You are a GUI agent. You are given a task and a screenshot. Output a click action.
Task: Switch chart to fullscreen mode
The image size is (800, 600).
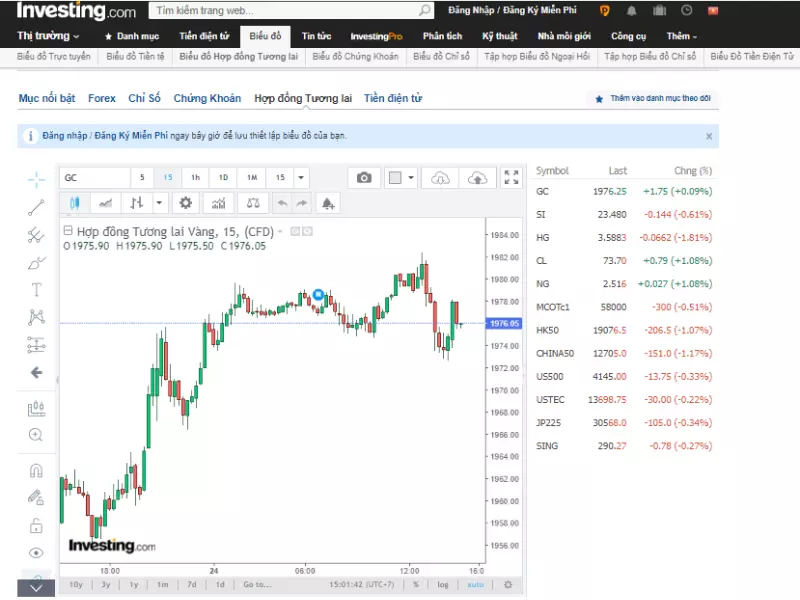click(511, 178)
